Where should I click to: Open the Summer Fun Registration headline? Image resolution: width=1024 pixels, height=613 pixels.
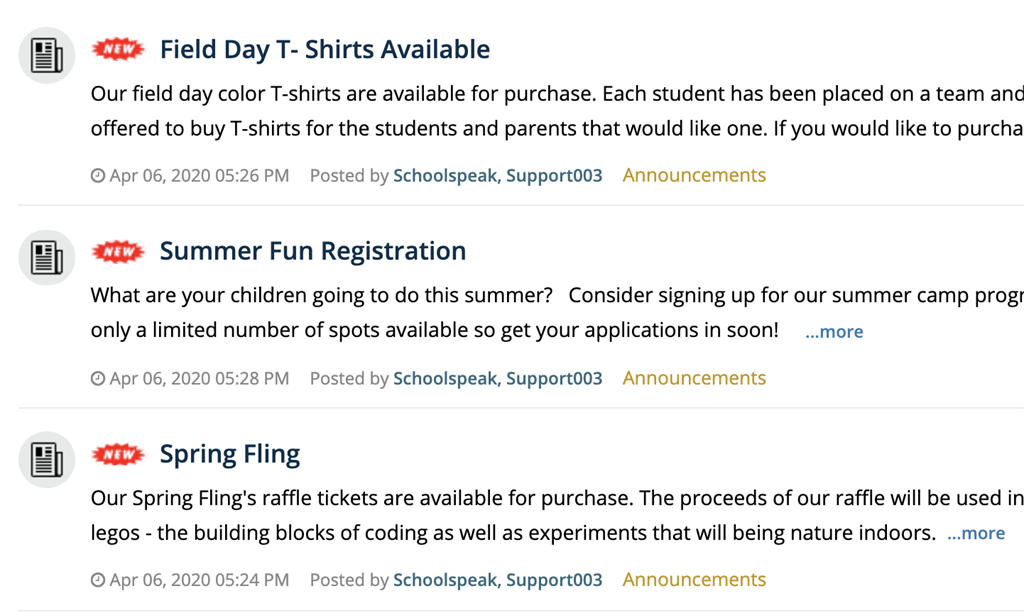coord(312,251)
